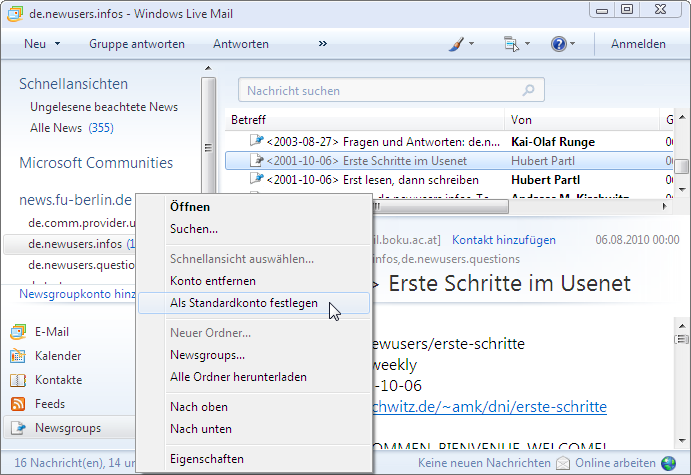Open the Kalender view icon
691x475 pixels.
coord(17,356)
